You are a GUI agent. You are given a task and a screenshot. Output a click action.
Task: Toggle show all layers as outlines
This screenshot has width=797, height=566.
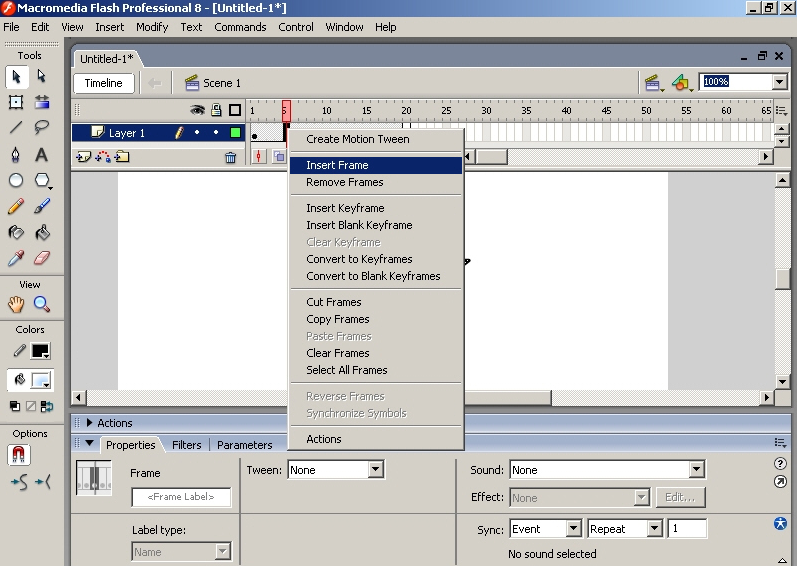click(x=235, y=110)
